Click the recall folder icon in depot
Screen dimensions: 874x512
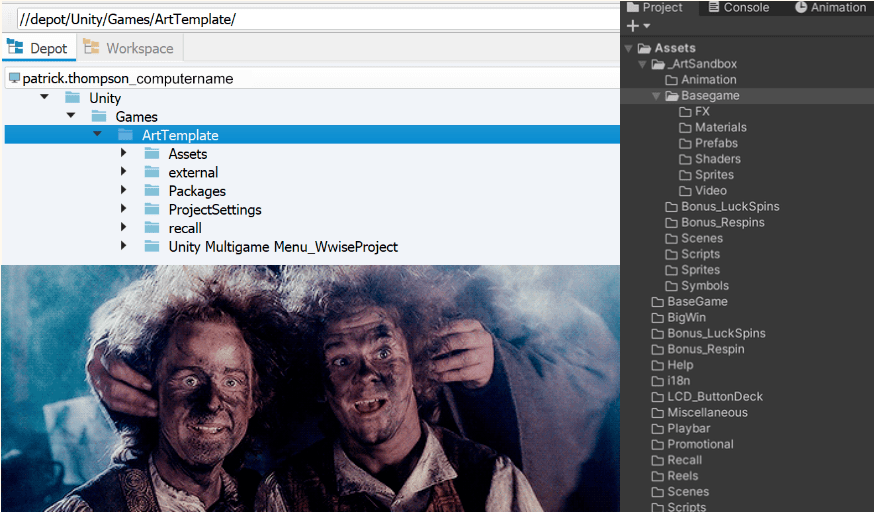point(152,228)
